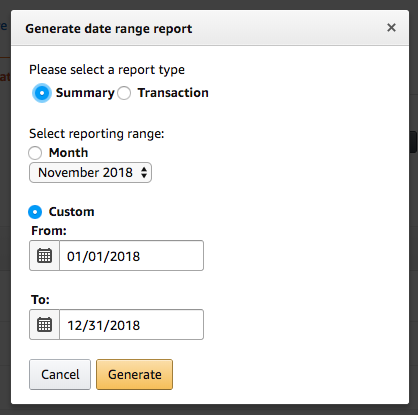Image resolution: width=418 pixels, height=415 pixels.
Task: Select the Month reporting range radio button
Action: (35, 153)
